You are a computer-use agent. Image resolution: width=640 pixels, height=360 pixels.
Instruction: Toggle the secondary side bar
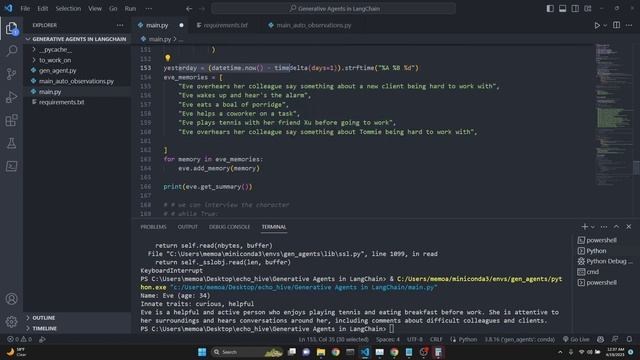[575, 9]
